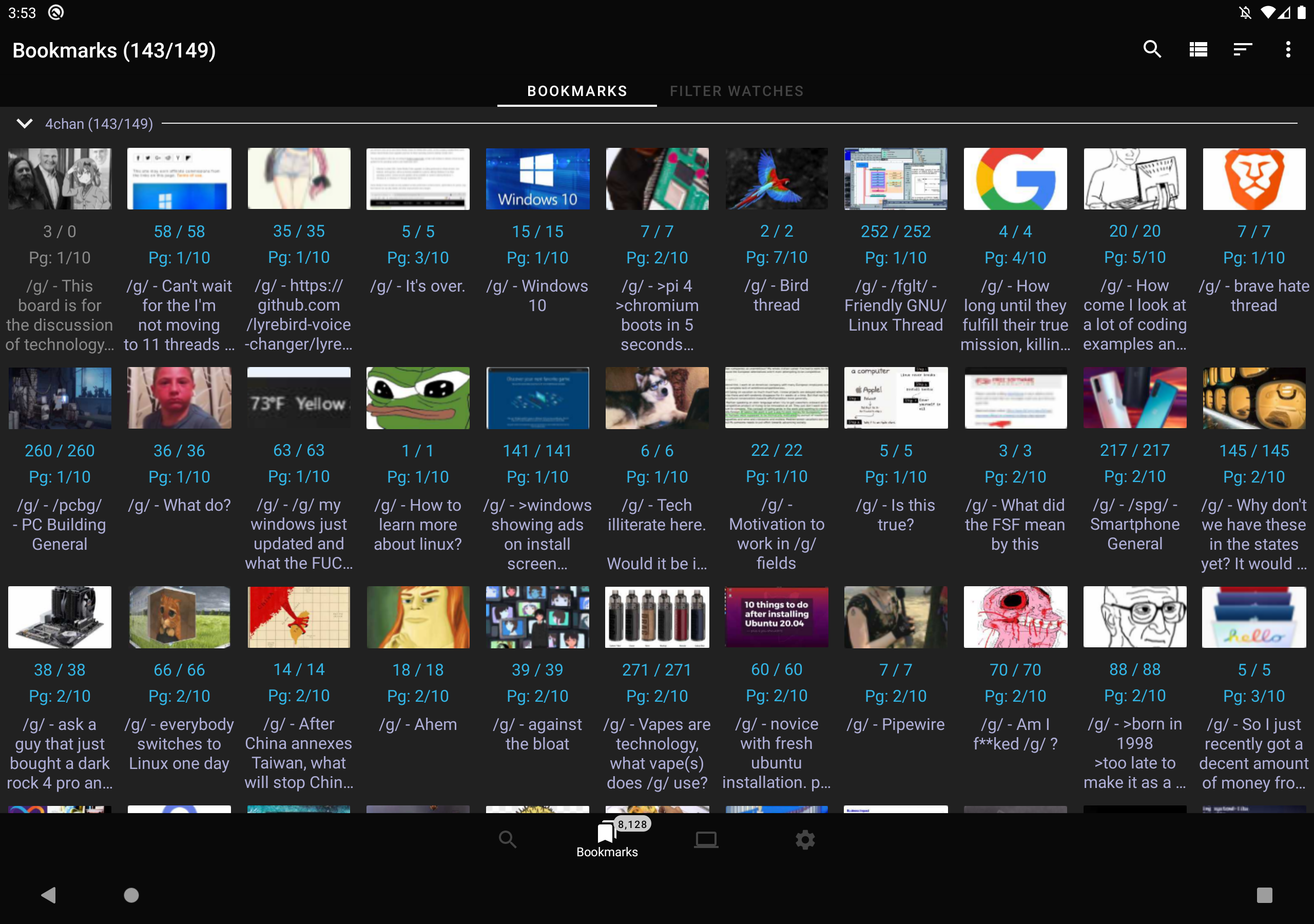Open the /fglt/ Friendly GNU/Linux Thread title

895,305
